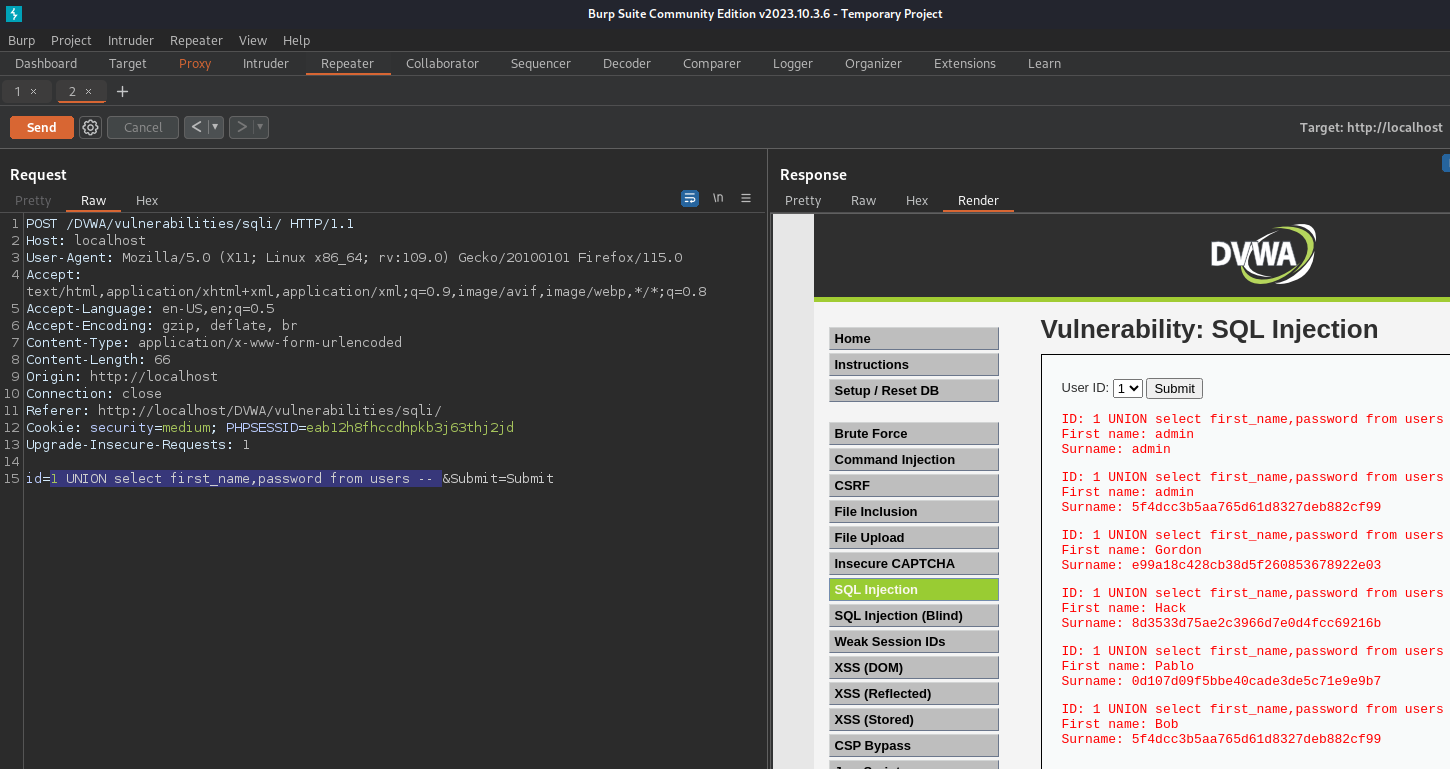Open the View menu

click(253, 40)
